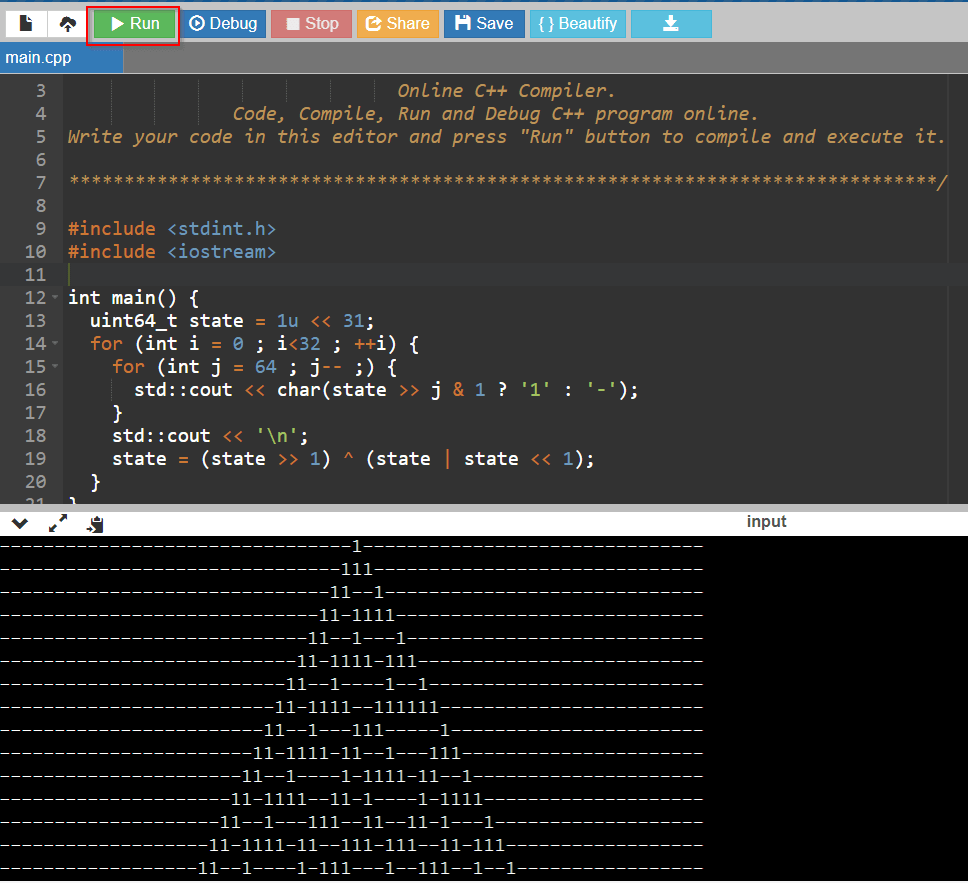Fold the inner for loop at line 15
This screenshot has height=883, width=968.
pos(55,367)
